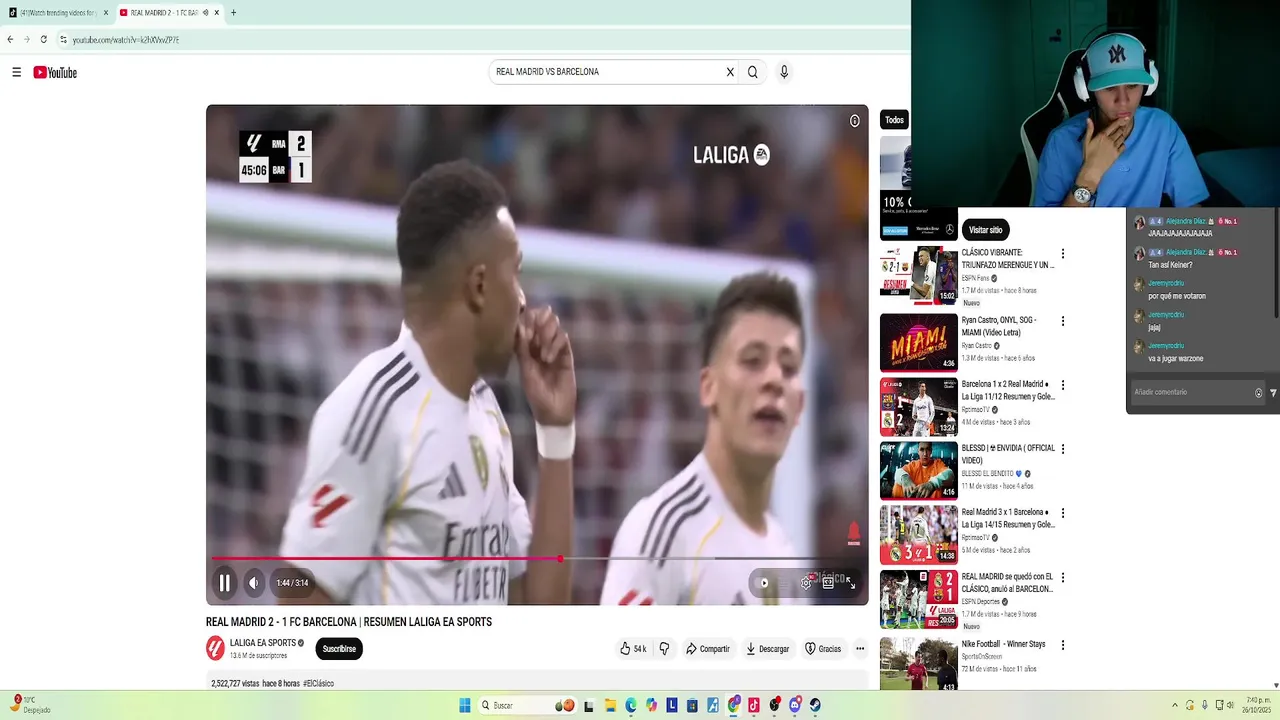Open Nike Football Winner Stays video title
Viewport: 1280px width, 720px height.
click(1003, 645)
